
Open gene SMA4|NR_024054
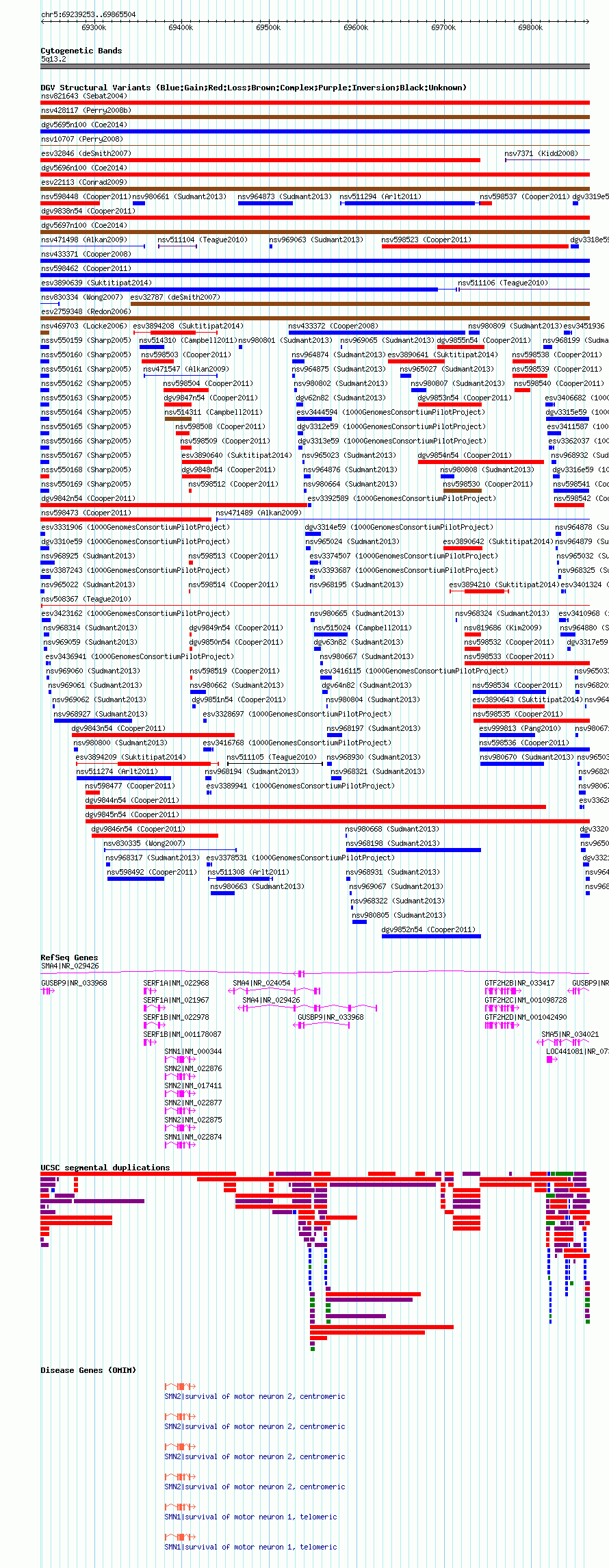pyautogui.click(x=262, y=983)
